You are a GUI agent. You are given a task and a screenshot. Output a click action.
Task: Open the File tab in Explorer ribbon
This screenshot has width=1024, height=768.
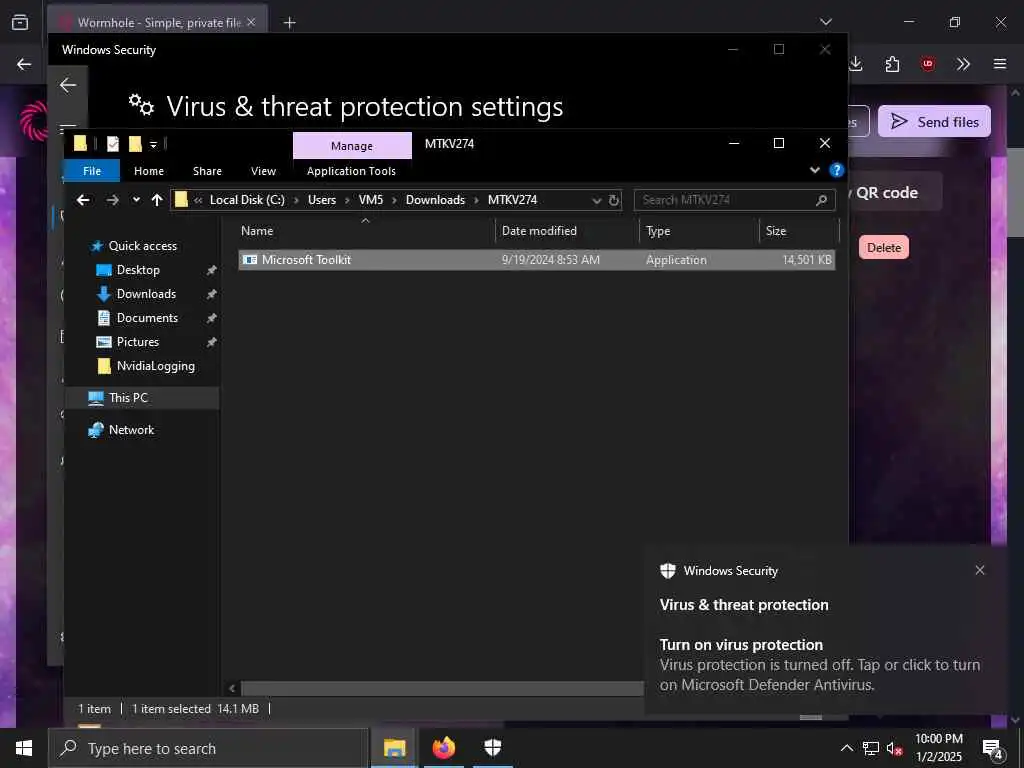point(91,171)
